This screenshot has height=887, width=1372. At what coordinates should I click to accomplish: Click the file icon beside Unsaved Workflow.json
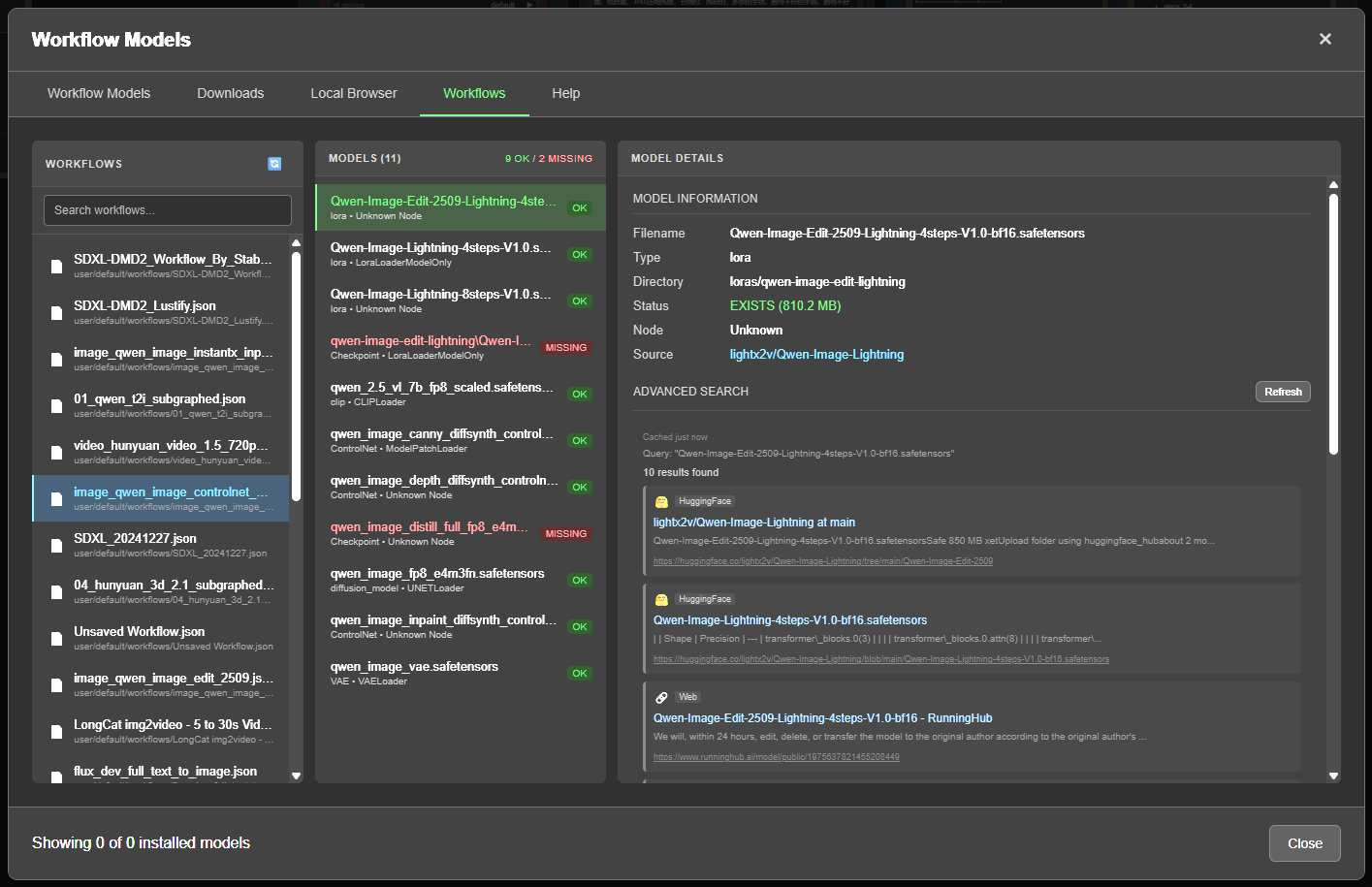pyautogui.click(x=56, y=639)
